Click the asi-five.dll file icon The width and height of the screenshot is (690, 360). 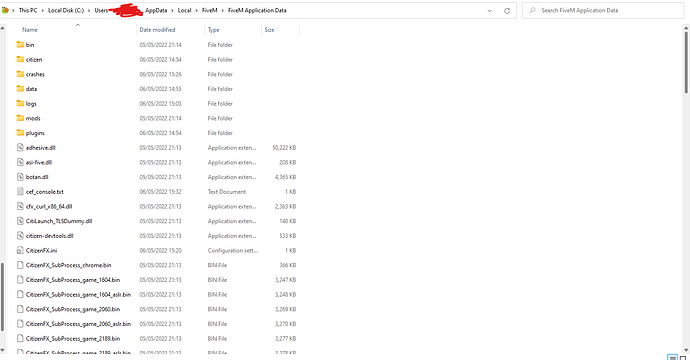click(20, 162)
